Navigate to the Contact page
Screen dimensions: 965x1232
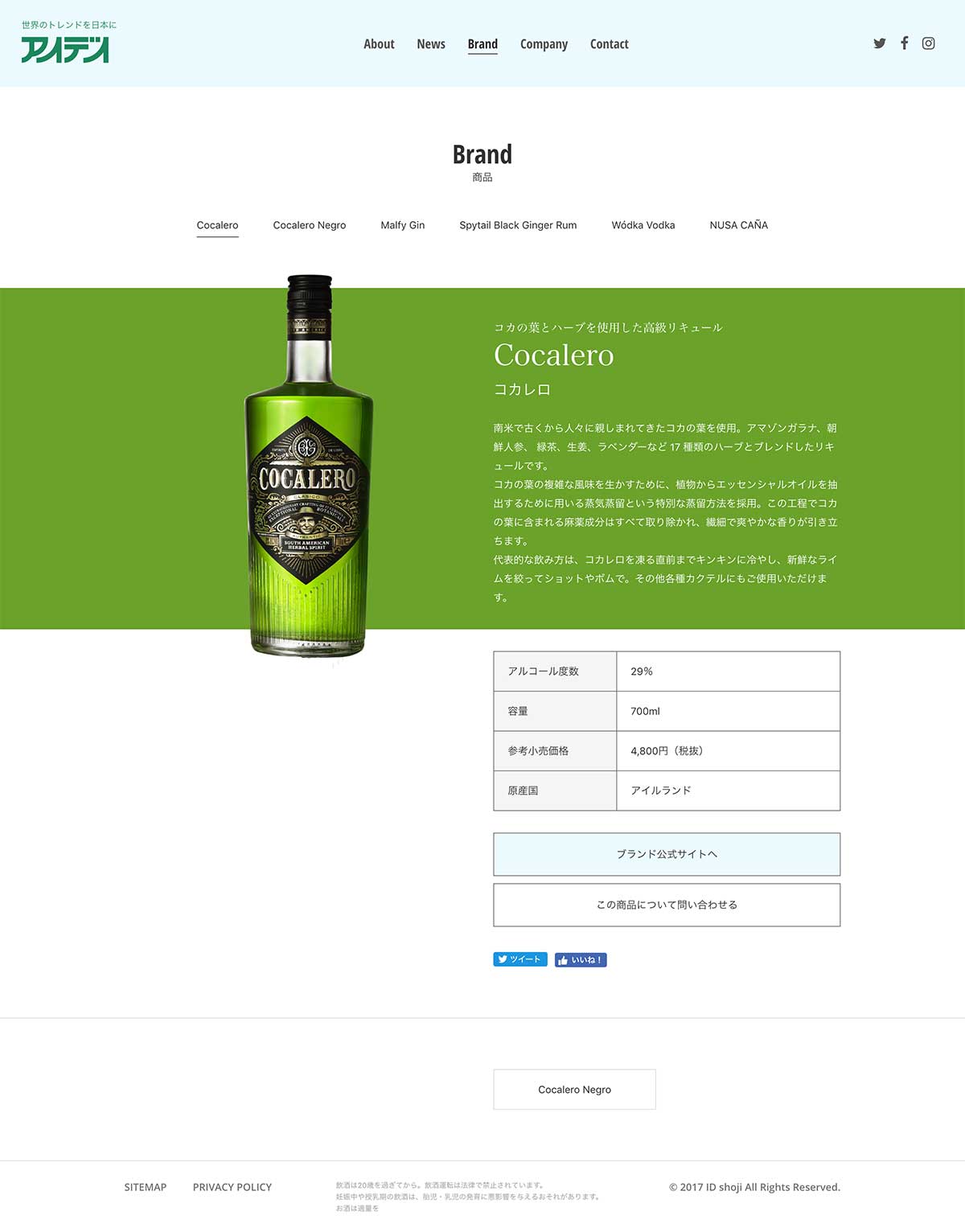point(610,44)
